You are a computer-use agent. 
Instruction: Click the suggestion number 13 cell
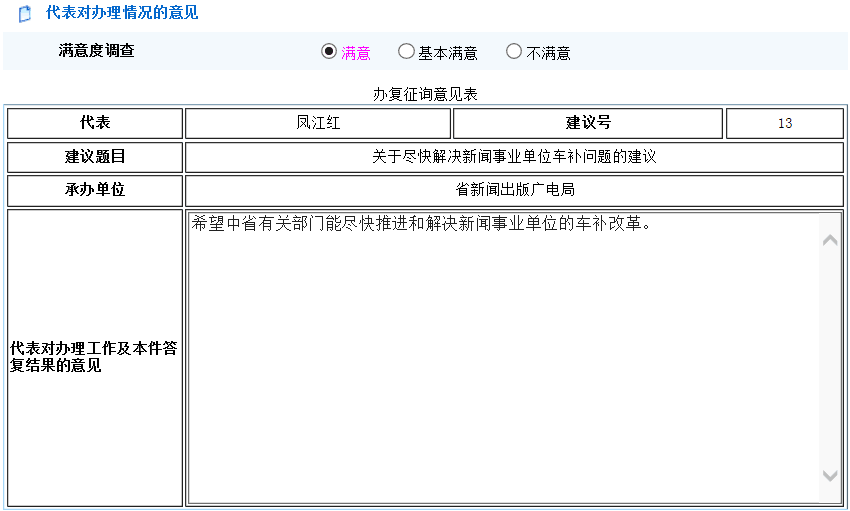coord(784,123)
